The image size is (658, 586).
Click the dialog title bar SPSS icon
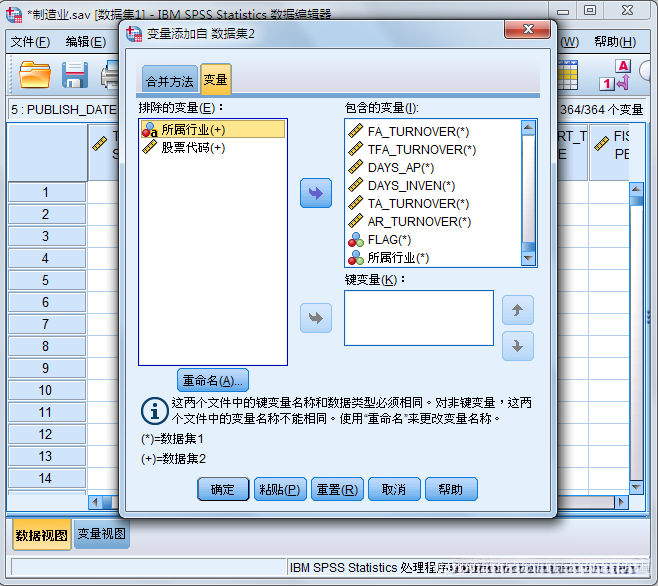[x=134, y=34]
